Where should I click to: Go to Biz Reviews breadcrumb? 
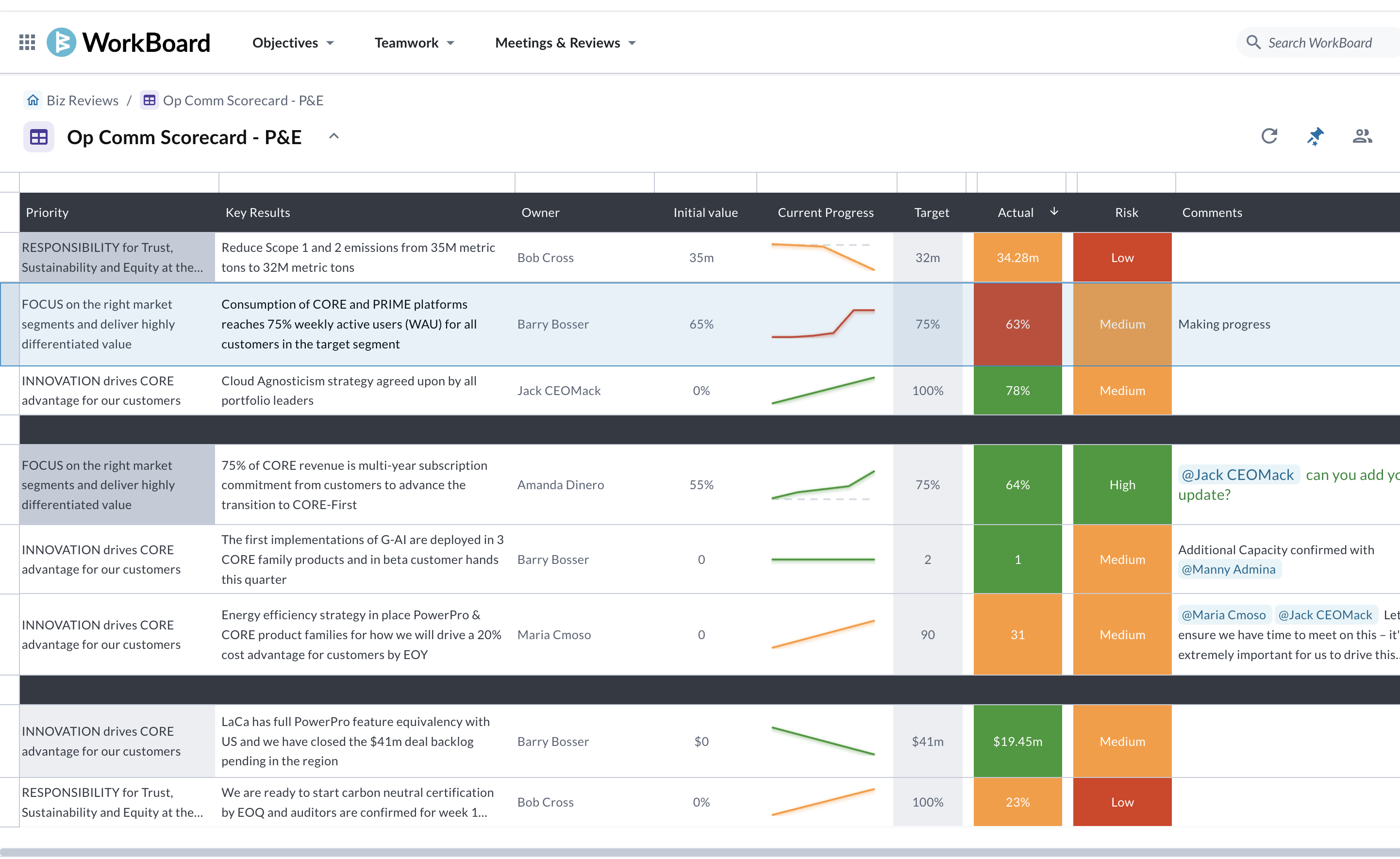click(x=83, y=100)
